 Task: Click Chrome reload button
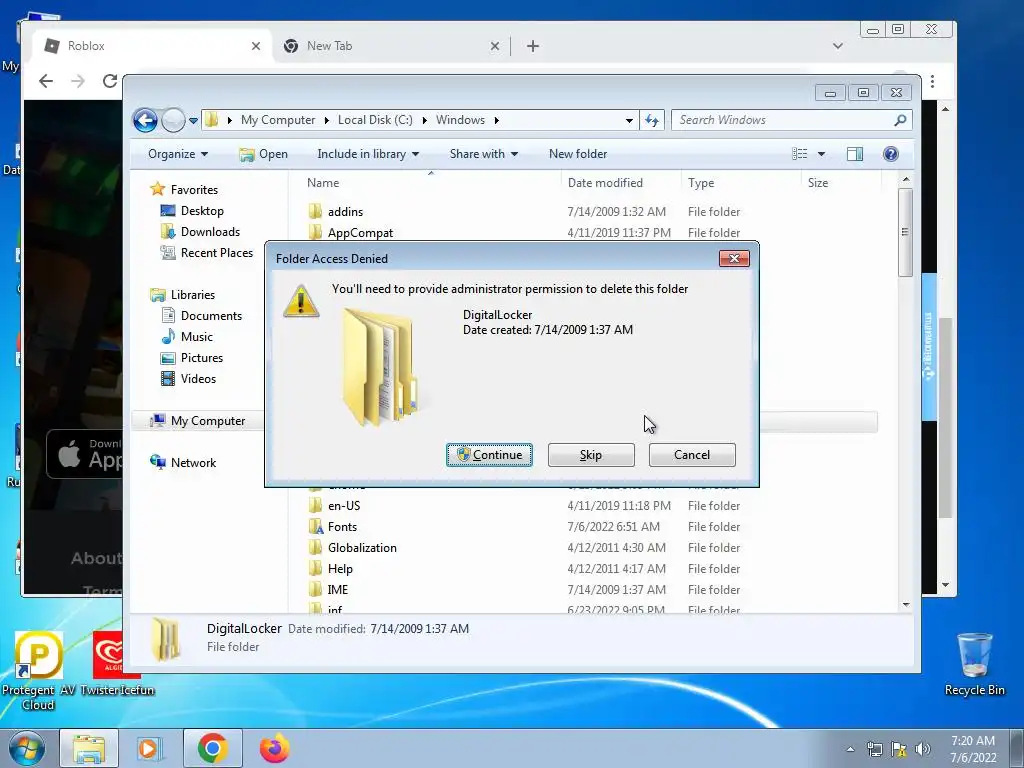[110, 81]
